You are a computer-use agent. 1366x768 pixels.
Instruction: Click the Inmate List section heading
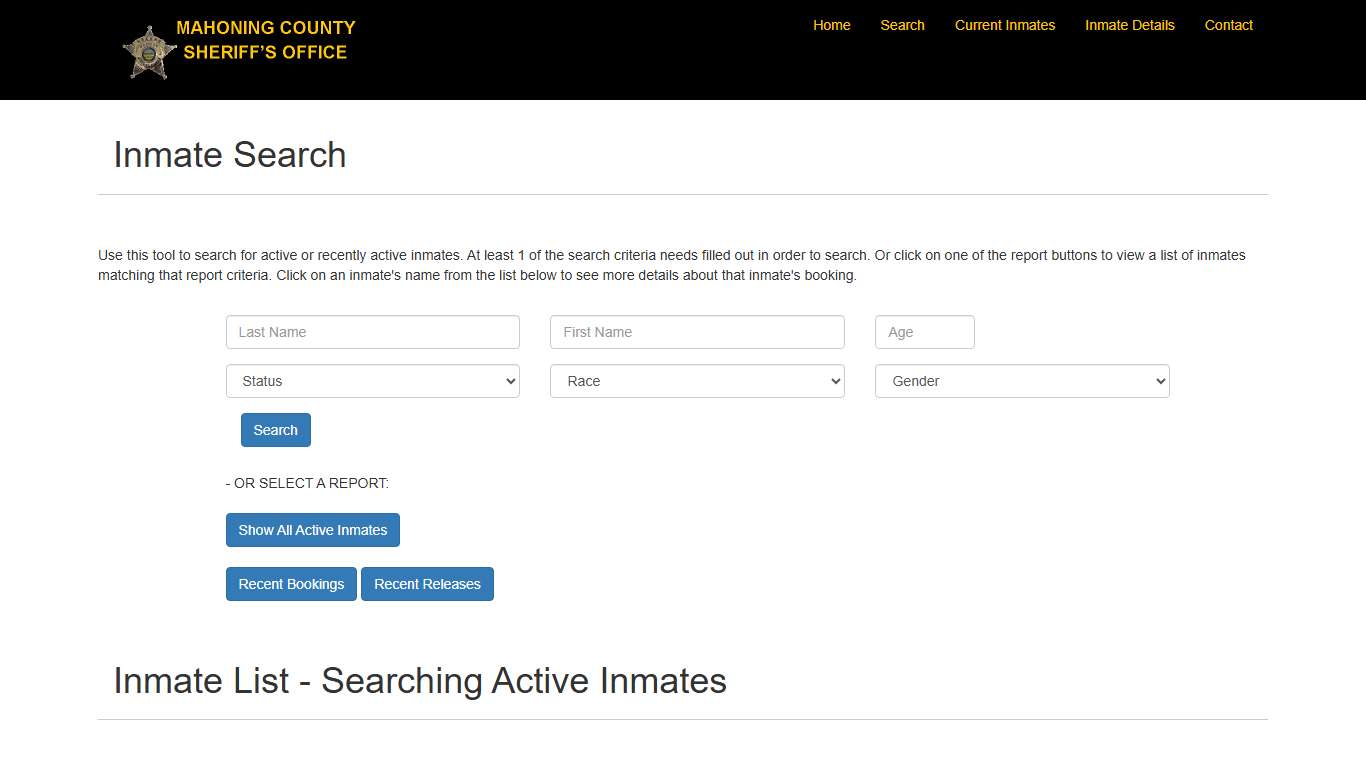point(420,681)
